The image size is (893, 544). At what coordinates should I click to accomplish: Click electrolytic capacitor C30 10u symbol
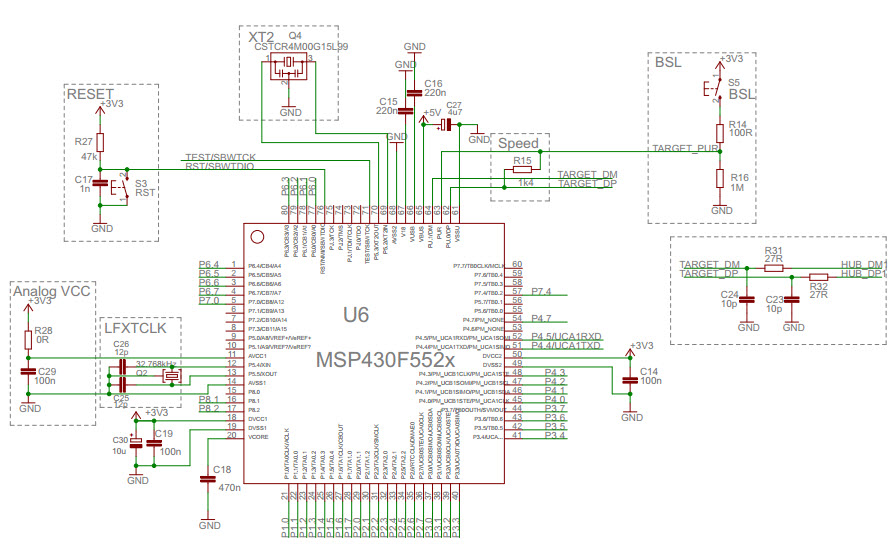(x=136, y=443)
